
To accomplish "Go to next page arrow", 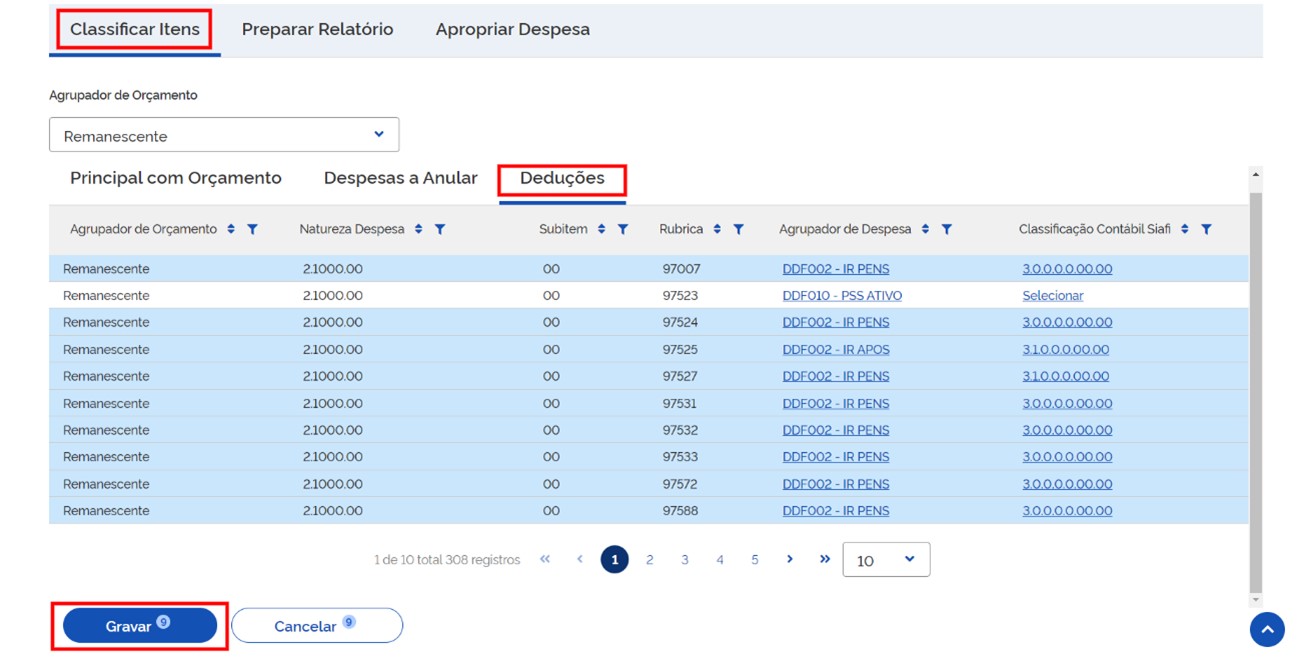I will point(789,559).
